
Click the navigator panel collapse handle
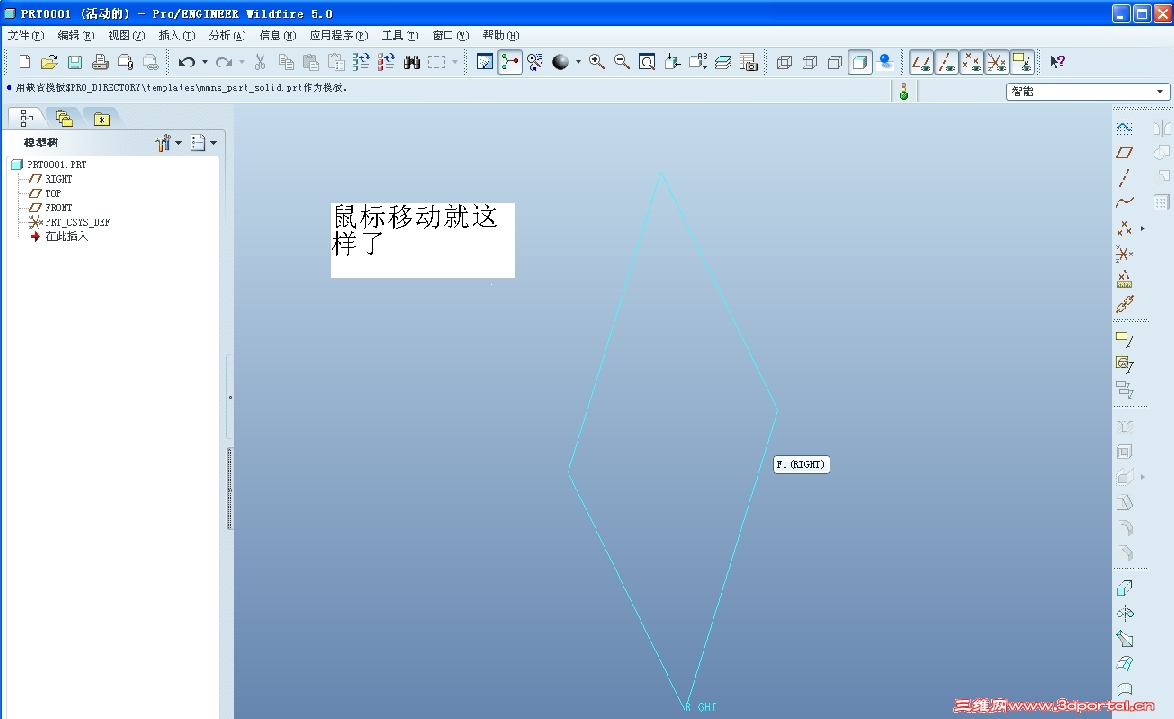(231, 398)
